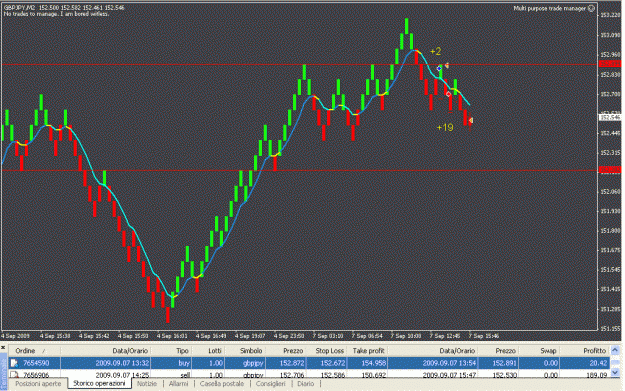Click the scroll up arrow in the order history list
The image size is (625, 391).
point(615,350)
